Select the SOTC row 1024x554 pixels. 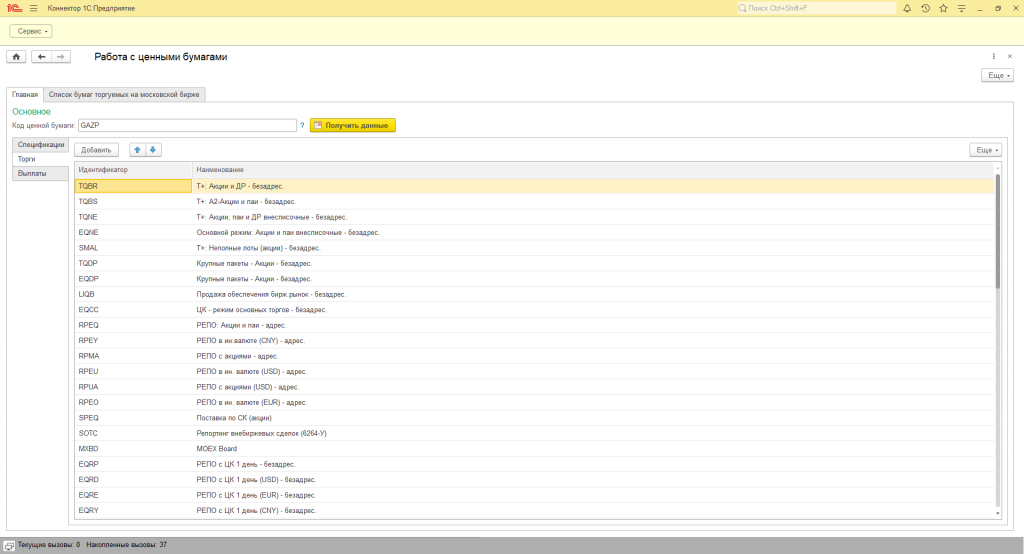534,433
